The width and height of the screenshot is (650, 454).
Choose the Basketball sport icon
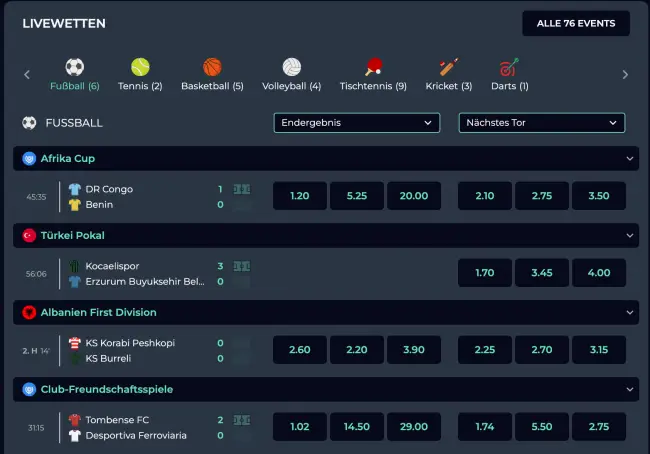click(212, 67)
